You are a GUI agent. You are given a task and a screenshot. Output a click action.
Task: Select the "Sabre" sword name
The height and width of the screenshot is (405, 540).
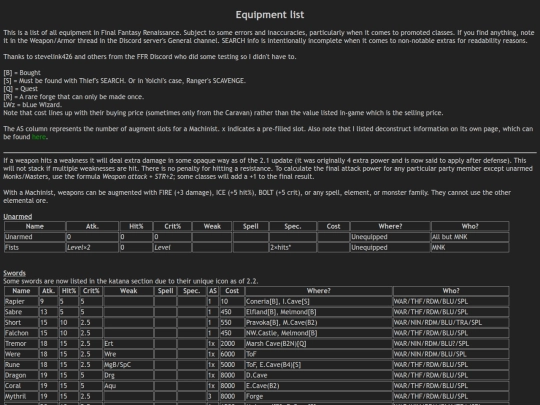[21, 312]
